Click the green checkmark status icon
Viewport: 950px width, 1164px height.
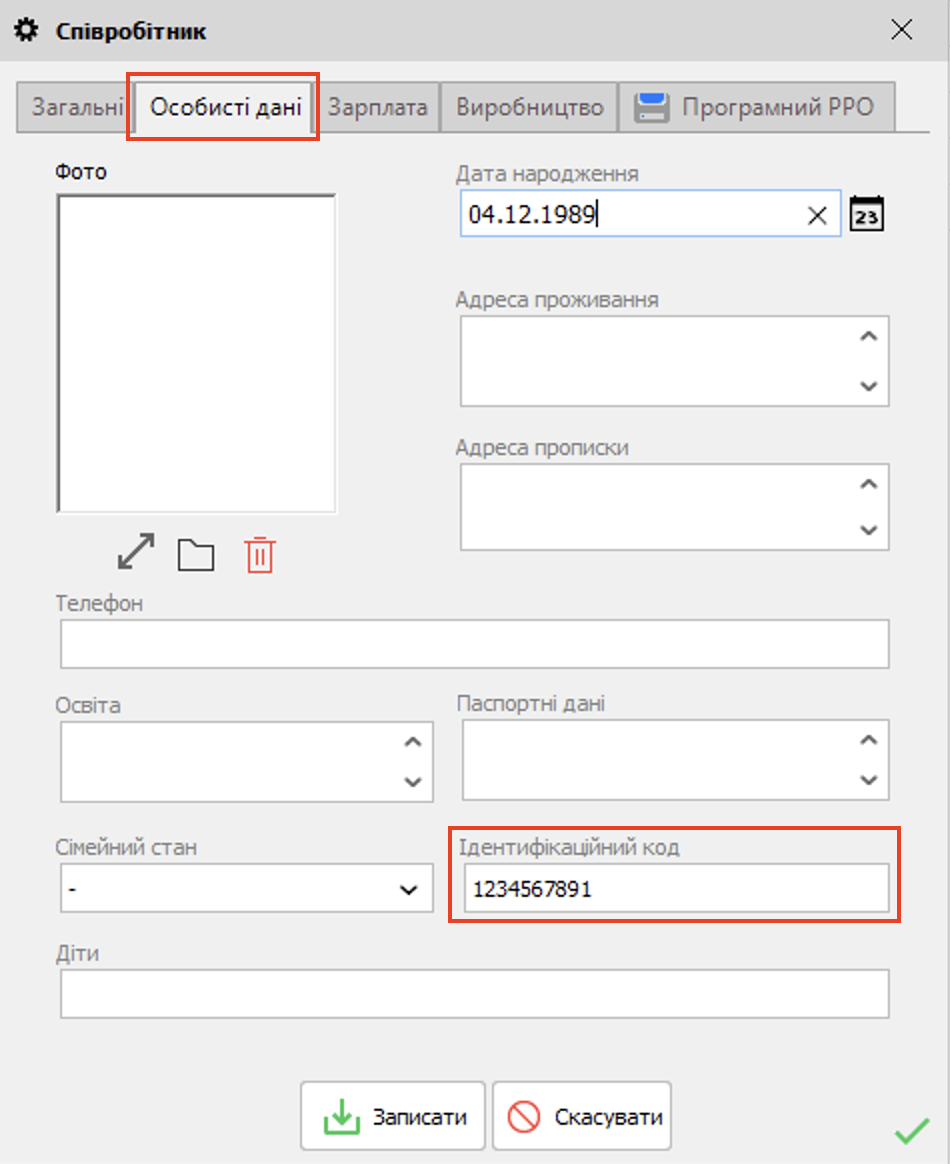[x=911, y=1133]
